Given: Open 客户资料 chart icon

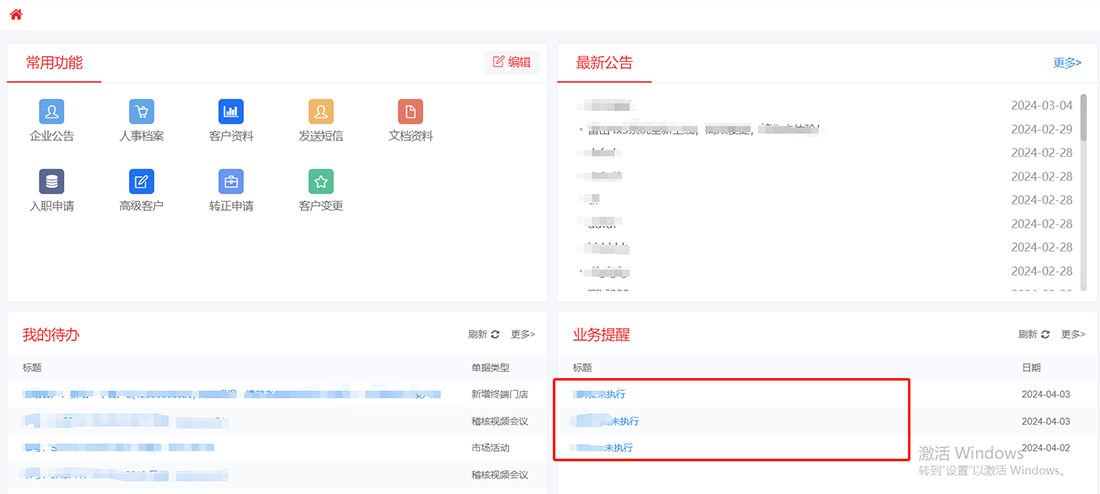Looking at the screenshot, I should click(x=231, y=111).
